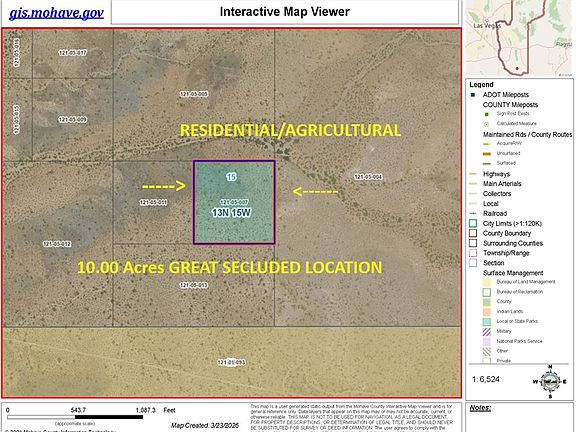Select the bottom parcel label ending in 003
Screen dimensions: 576x432
[231, 363]
